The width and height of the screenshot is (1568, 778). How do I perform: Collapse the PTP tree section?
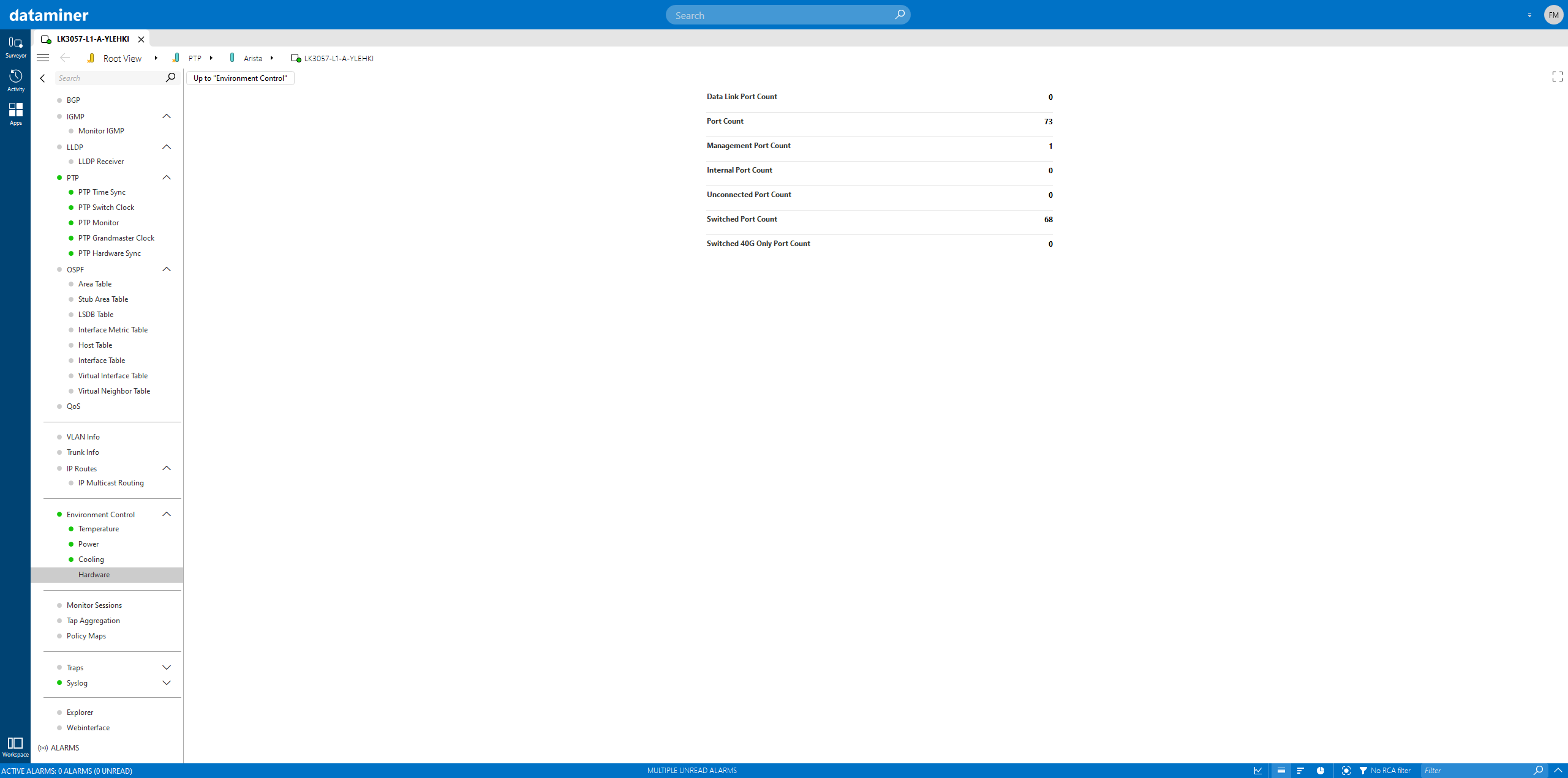point(167,178)
